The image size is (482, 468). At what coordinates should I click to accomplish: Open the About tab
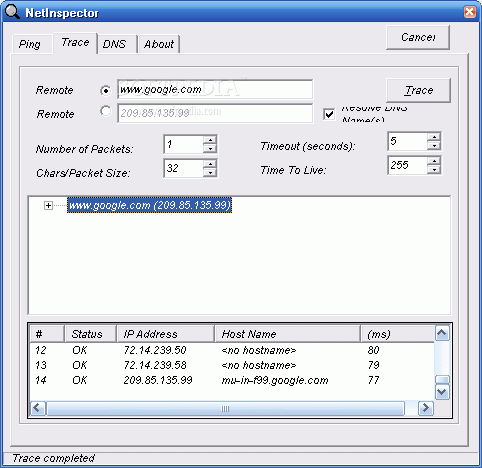(x=159, y=44)
